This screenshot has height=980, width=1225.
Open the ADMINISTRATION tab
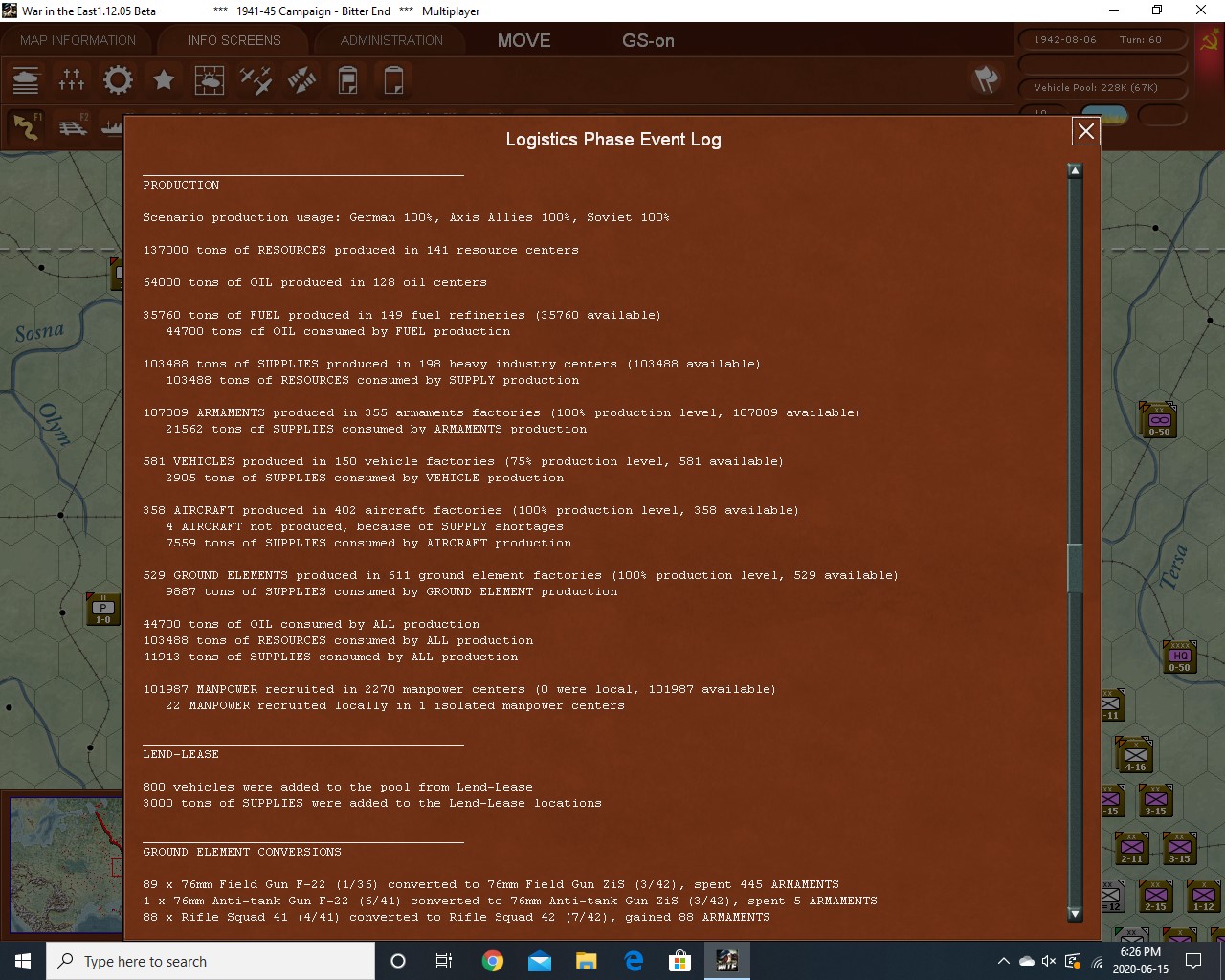(391, 40)
